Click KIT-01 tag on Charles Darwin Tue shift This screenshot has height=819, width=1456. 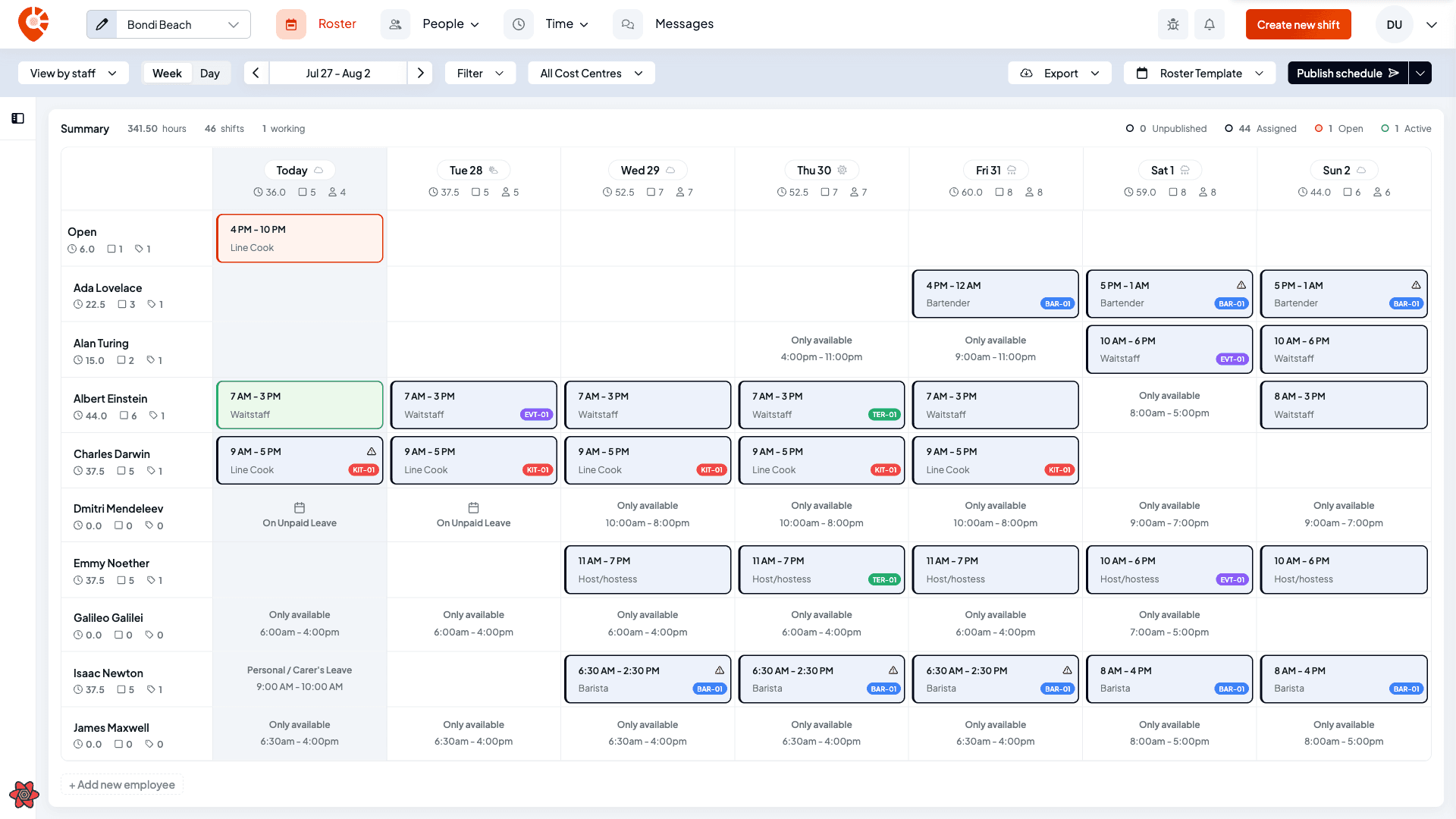coord(537,470)
